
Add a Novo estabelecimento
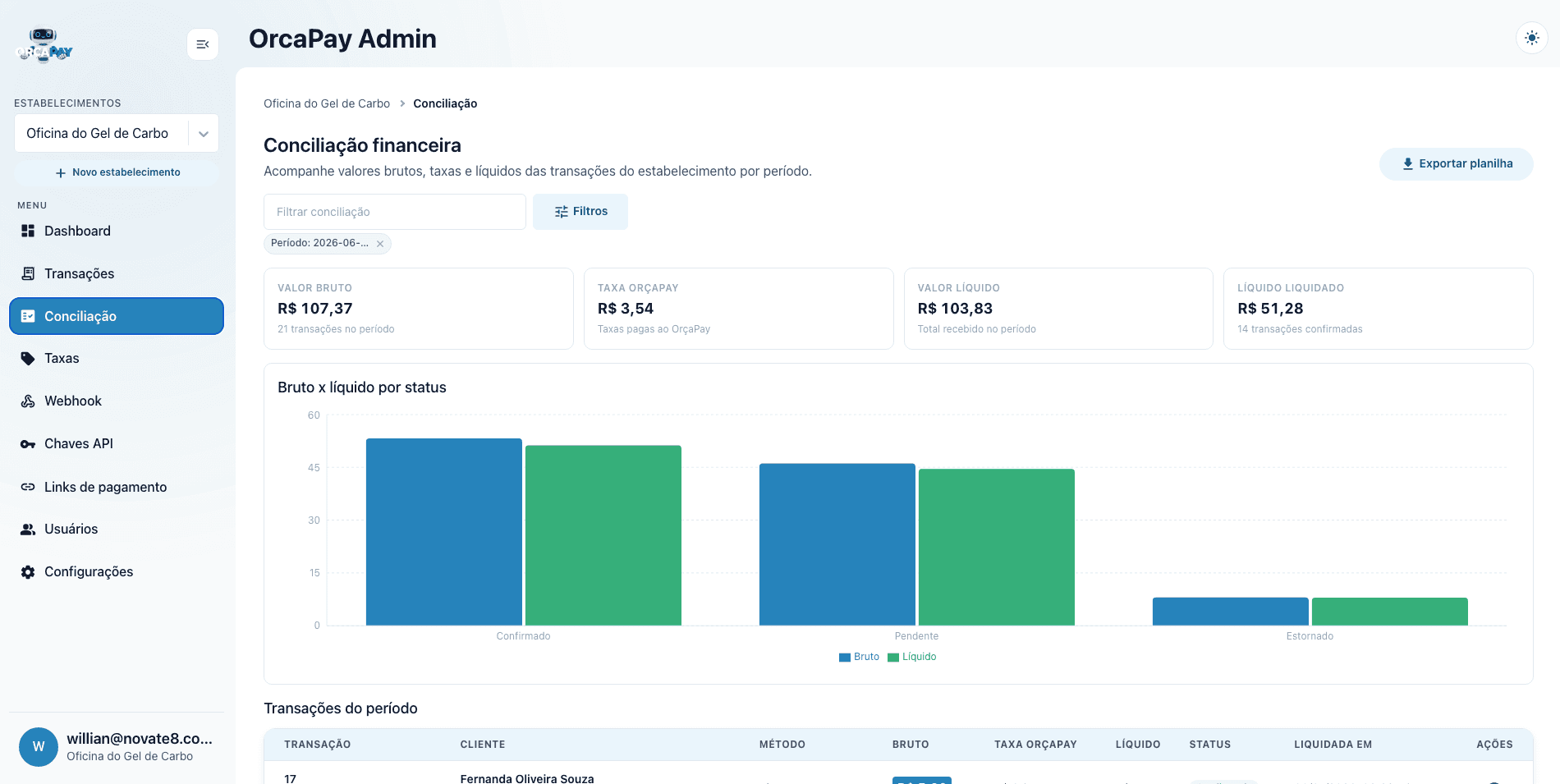point(117,172)
